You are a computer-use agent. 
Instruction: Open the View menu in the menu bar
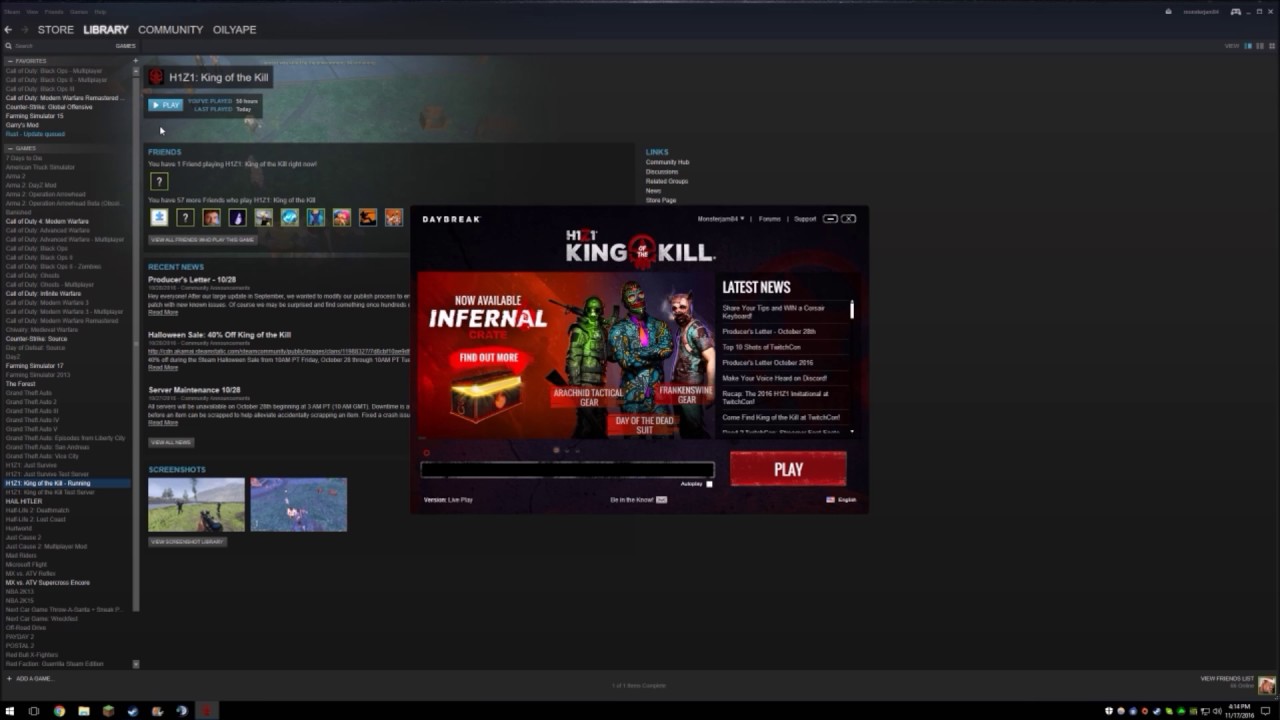(x=32, y=11)
